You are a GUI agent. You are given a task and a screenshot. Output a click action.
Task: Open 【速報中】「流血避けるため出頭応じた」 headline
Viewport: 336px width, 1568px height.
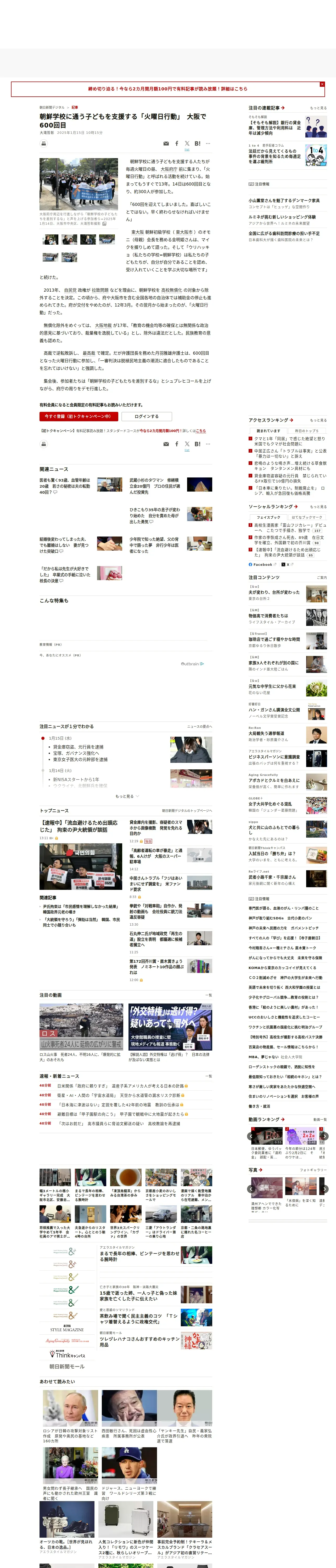point(79,826)
